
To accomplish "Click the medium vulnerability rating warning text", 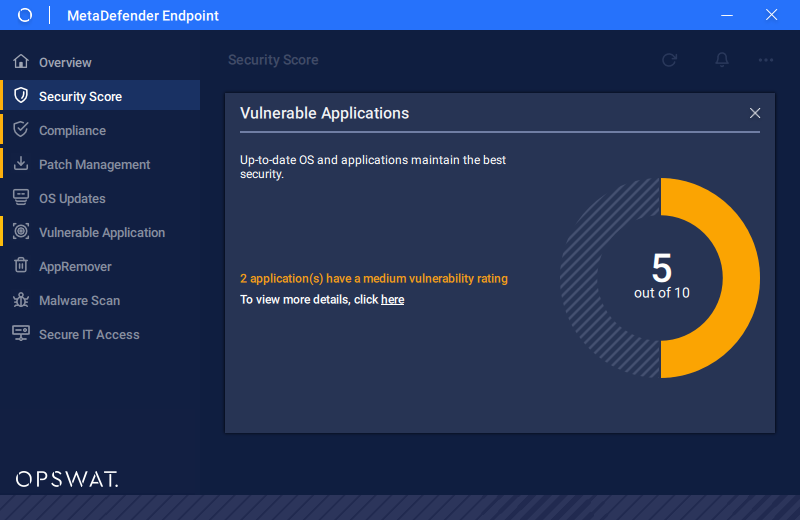I will point(374,278).
